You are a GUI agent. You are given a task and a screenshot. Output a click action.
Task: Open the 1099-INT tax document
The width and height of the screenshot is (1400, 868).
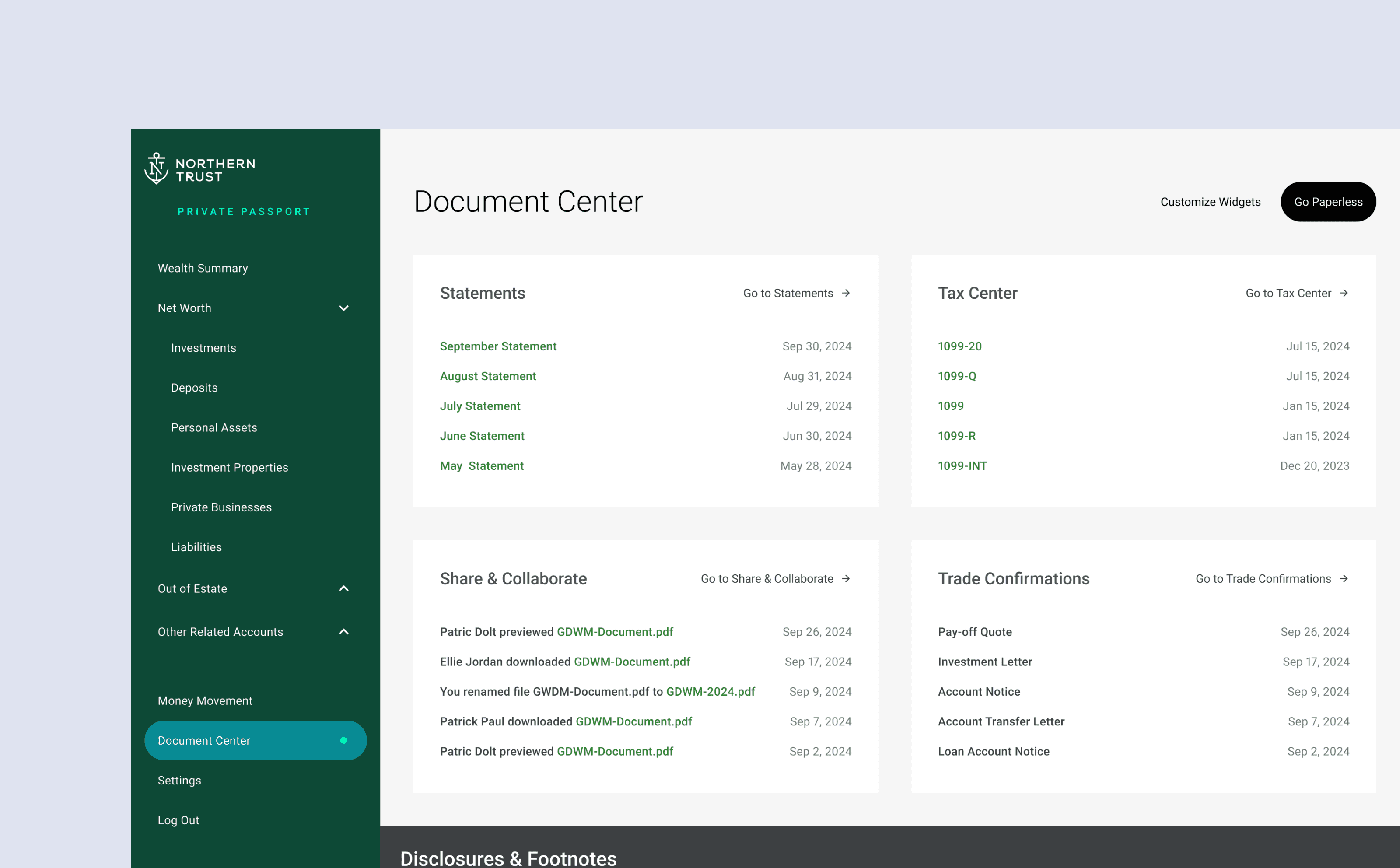coord(962,465)
